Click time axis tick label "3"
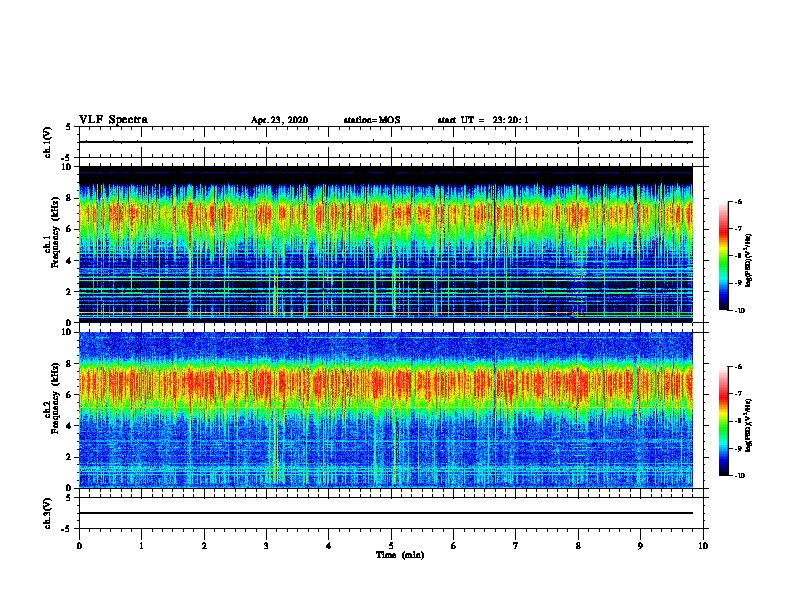 pos(266,546)
